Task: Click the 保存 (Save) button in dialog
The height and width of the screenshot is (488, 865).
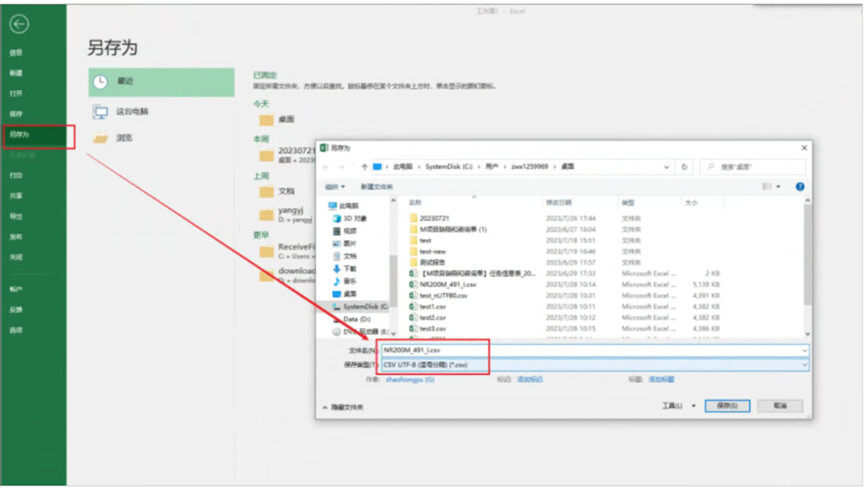Action: click(727, 406)
